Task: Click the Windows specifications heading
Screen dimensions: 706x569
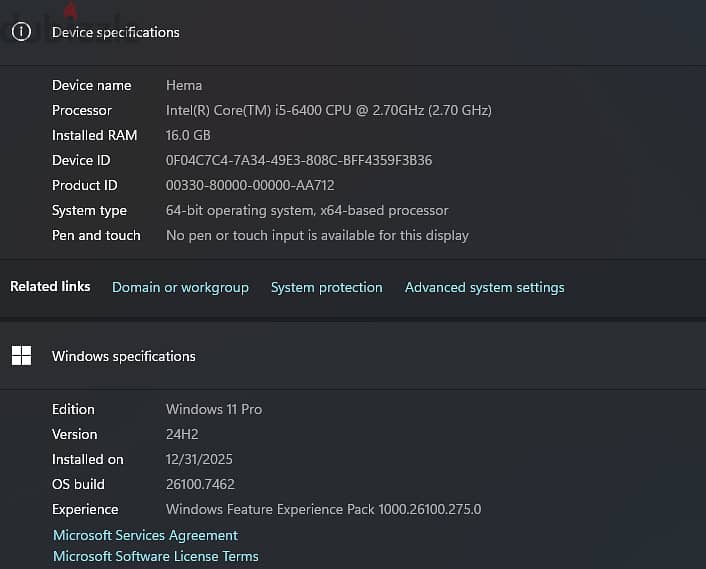Action: tap(124, 357)
